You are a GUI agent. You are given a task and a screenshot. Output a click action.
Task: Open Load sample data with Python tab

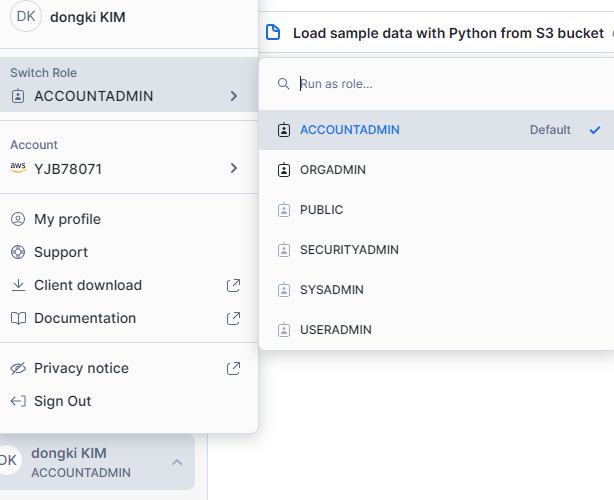[x=447, y=33]
